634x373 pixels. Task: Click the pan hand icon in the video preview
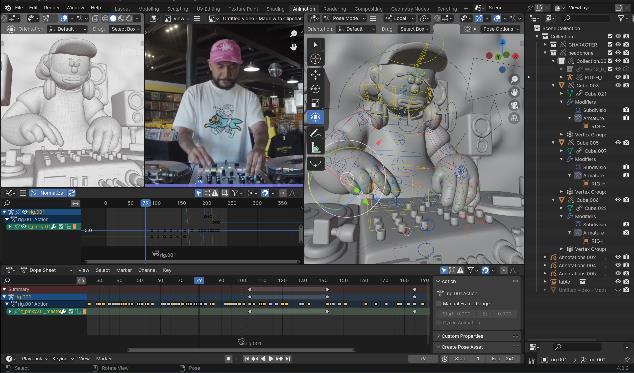coord(294,47)
